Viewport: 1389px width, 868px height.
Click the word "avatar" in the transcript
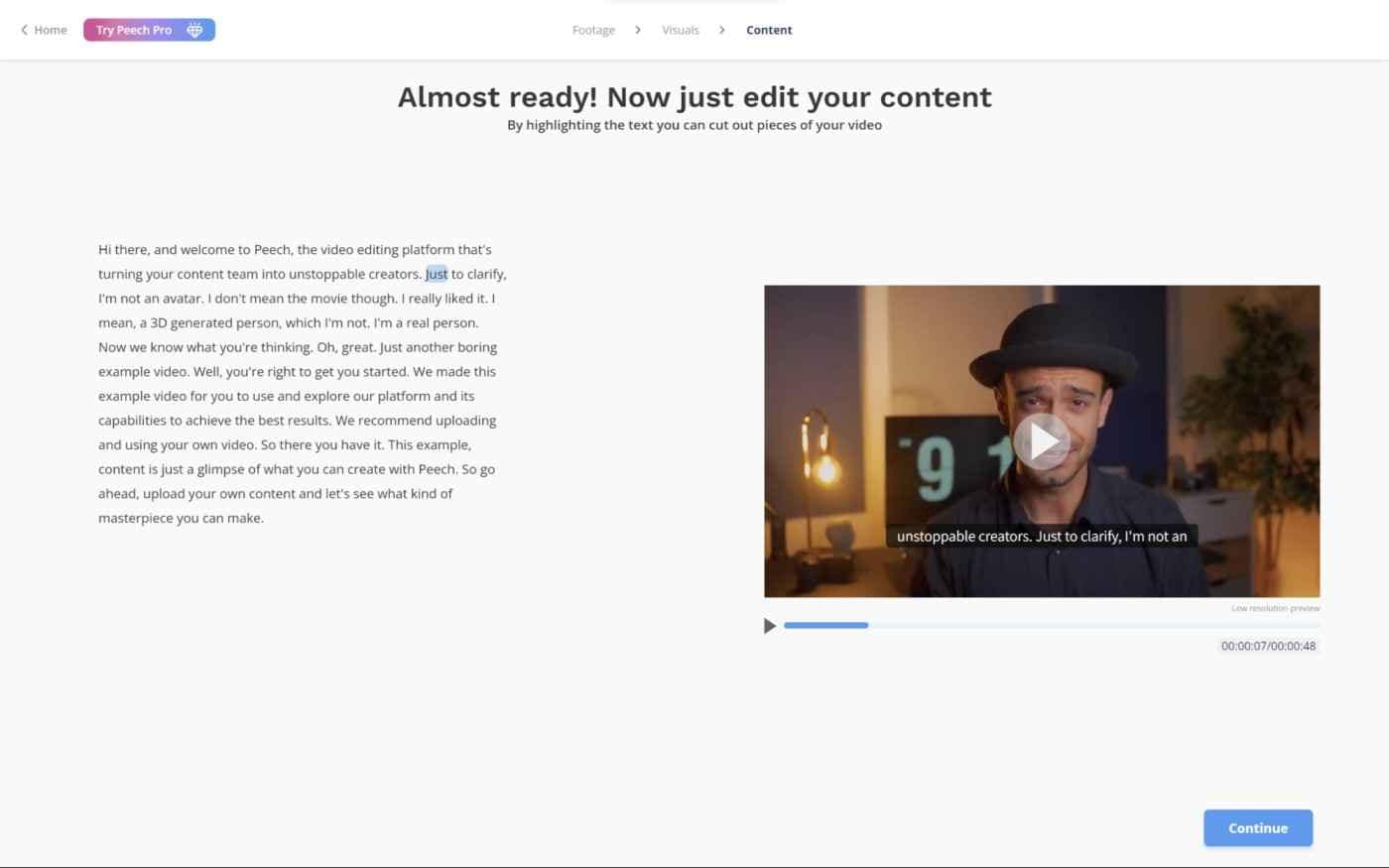point(182,299)
